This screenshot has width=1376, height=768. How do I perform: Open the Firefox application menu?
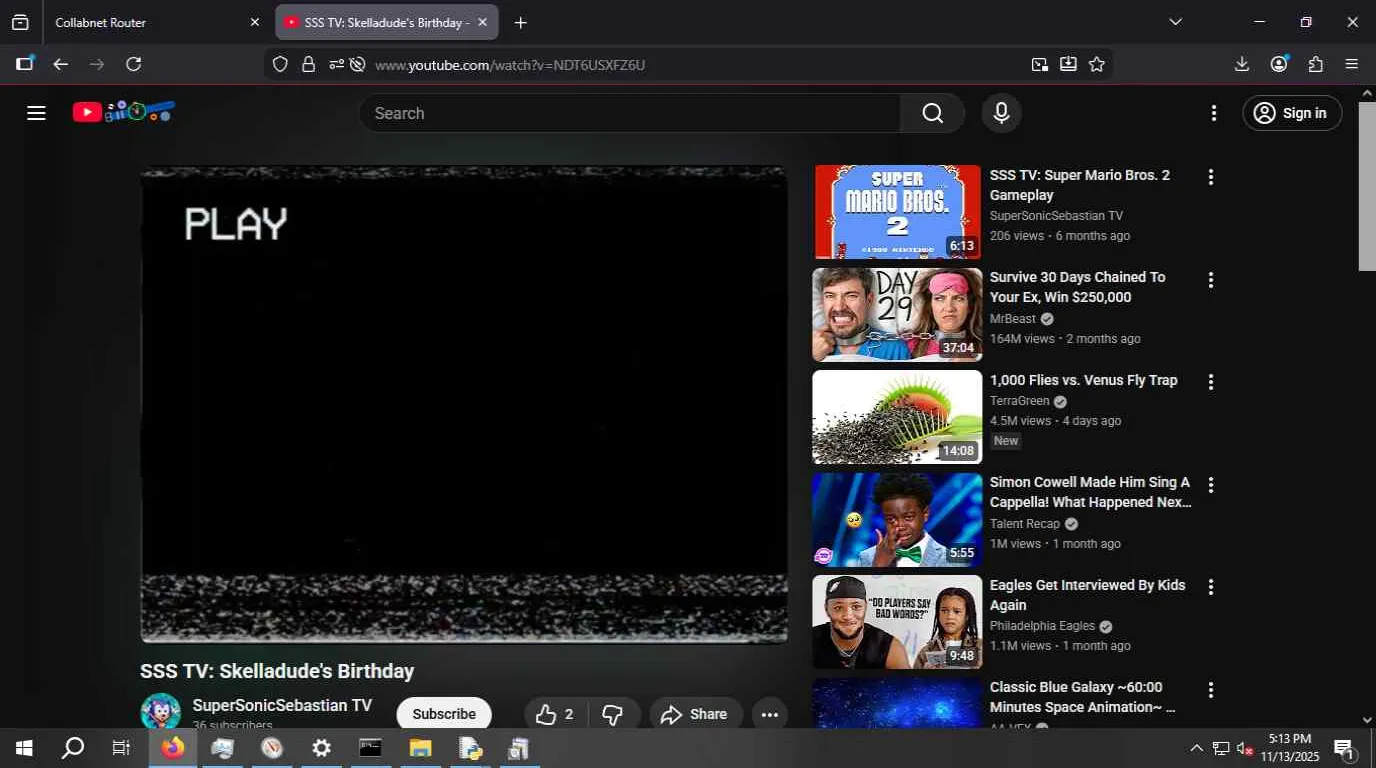pos(1352,64)
